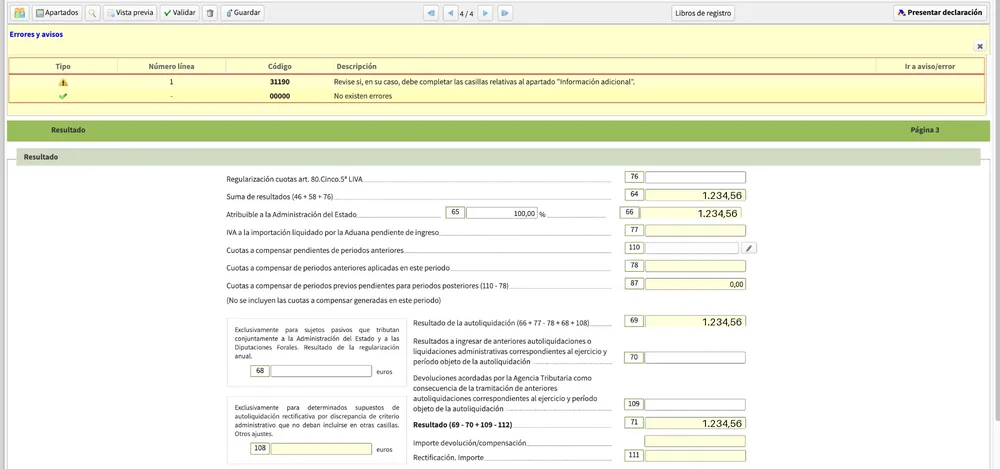
Task: Click the input field for box 108
Action: point(321,449)
